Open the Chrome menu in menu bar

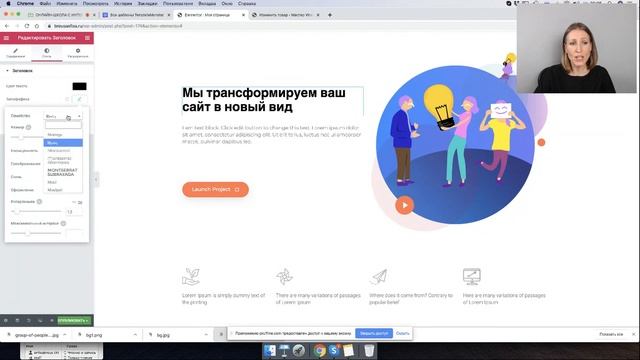tap(25, 3)
